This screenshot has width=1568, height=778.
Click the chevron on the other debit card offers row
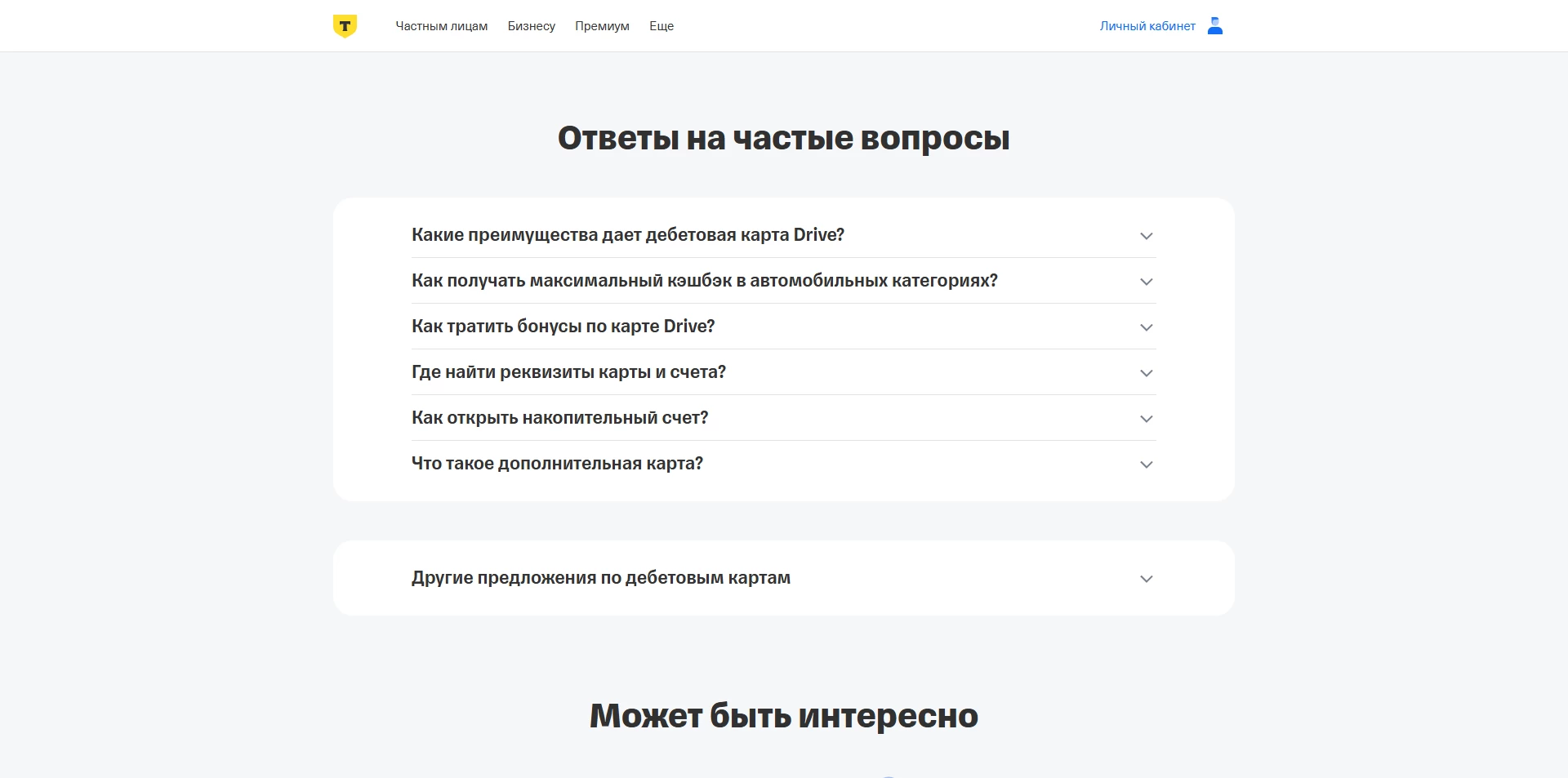coord(1147,579)
